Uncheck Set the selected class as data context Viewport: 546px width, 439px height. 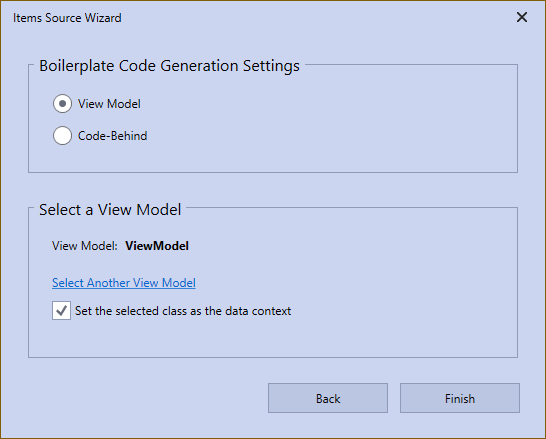tap(61, 311)
